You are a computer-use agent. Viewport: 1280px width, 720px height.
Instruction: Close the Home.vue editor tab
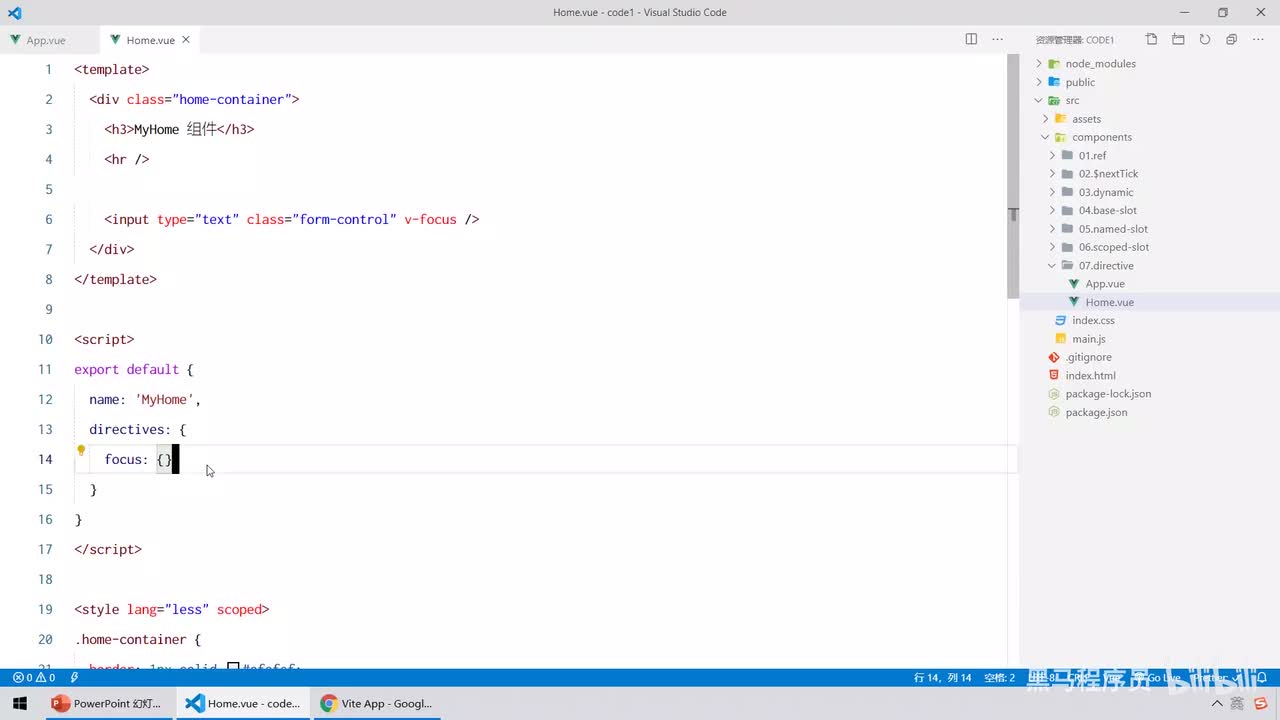point(186,40)
